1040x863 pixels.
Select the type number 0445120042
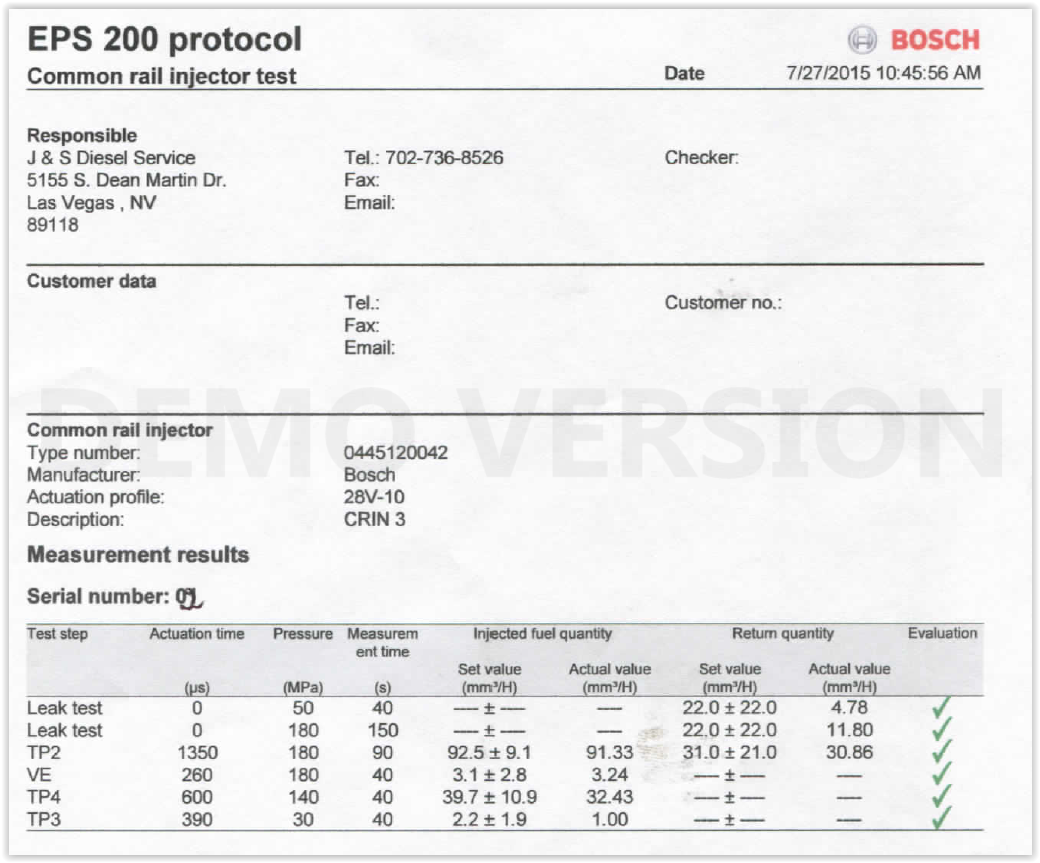(395, 453)
